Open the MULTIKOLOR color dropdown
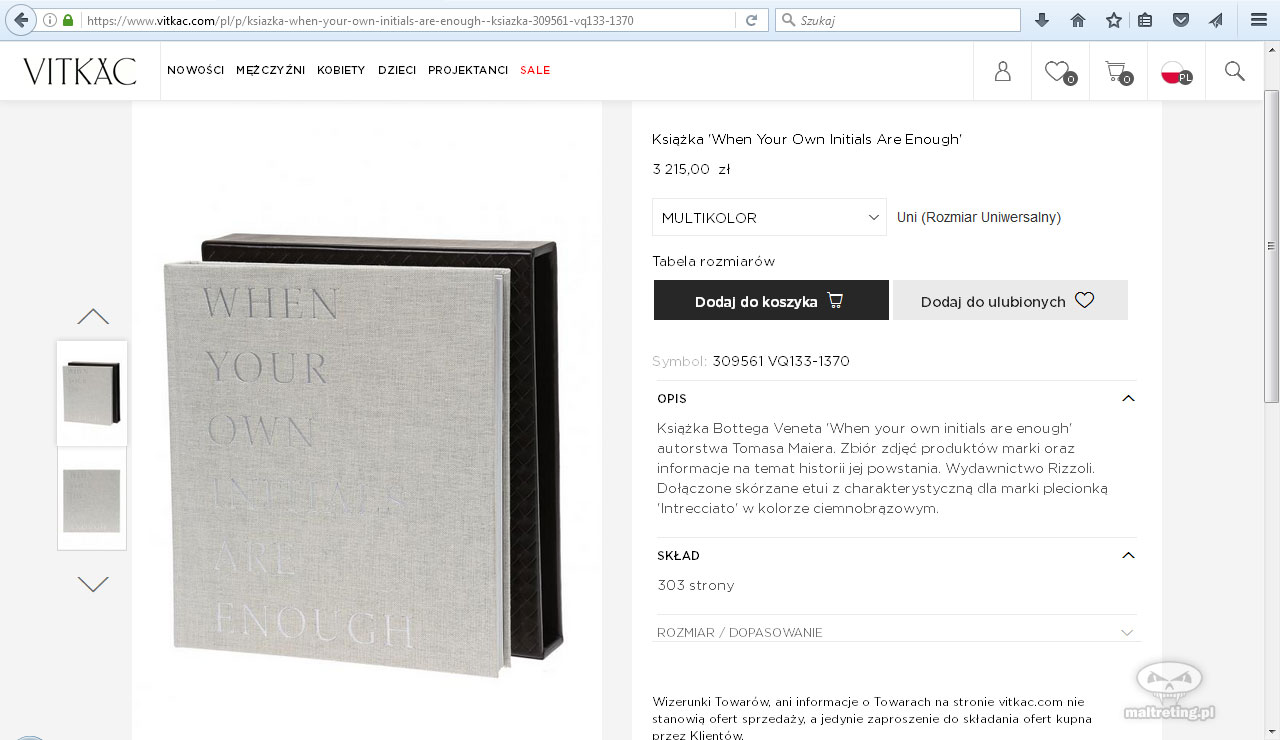The height and width of the screenshot is (740, 1280). click(x=769, y=217)
